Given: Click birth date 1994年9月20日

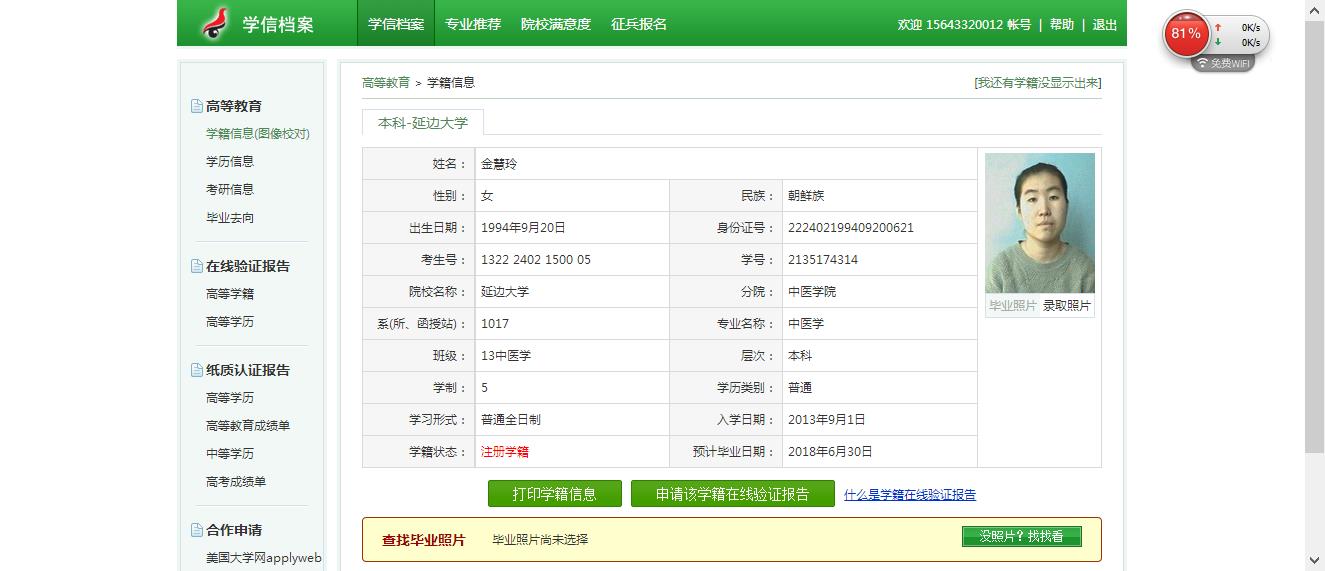Looking at the screenshot, I should (523, 228).
